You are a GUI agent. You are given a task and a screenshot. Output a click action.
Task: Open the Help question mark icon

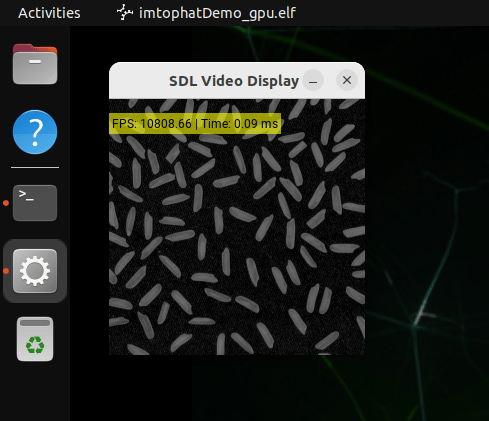click(35, 132)
